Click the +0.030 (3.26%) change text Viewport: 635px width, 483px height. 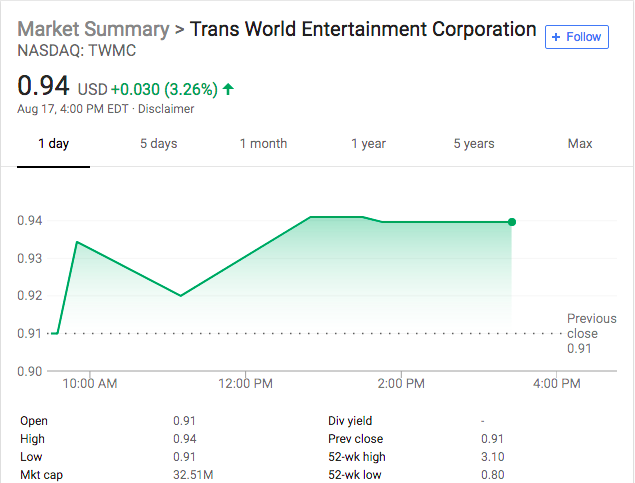tap(164, 89)
